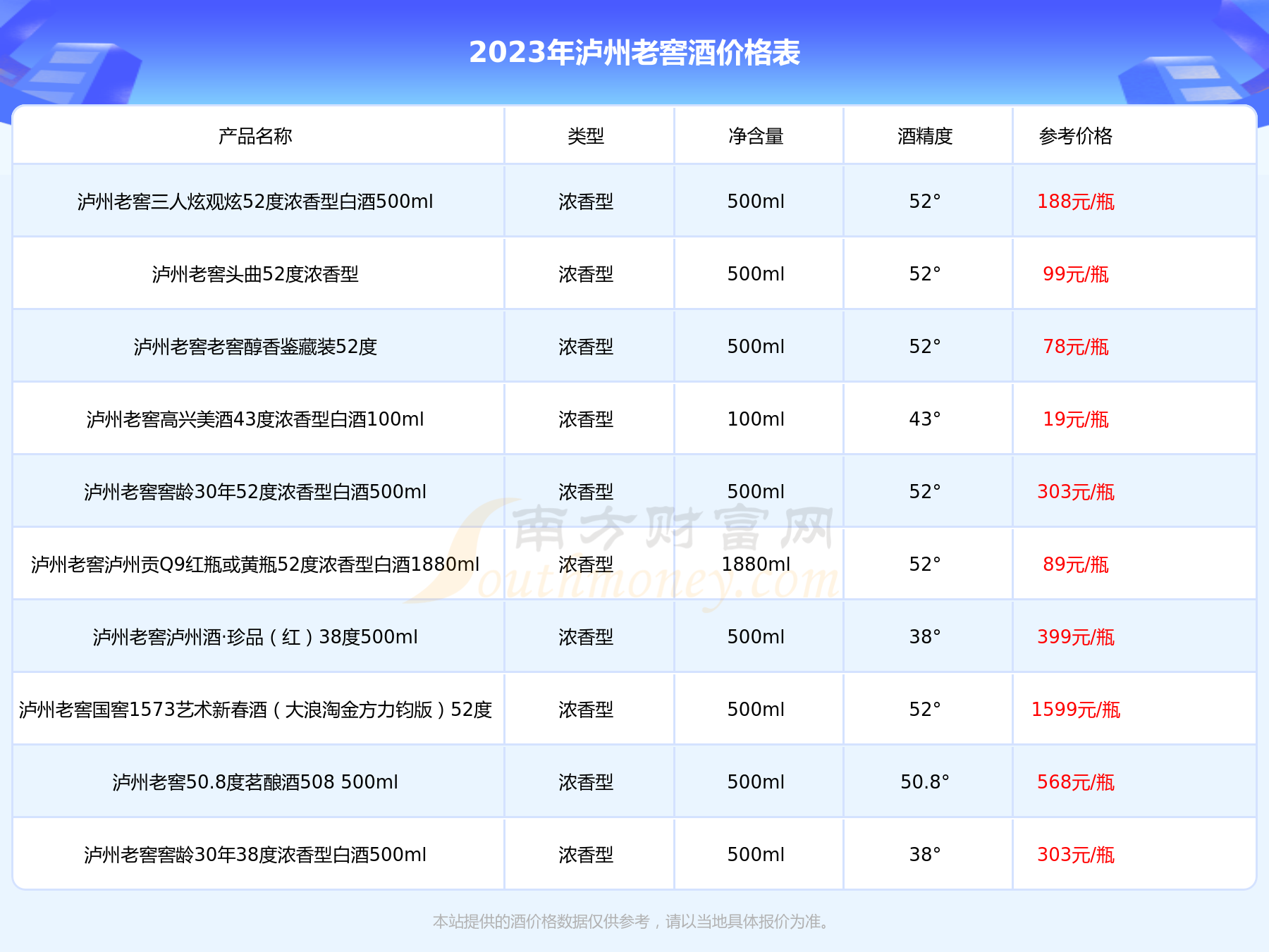The width and height of the screenshot is (1269, 952).
Task: Click 500ml in the 茗酿酒508 row
Action: pos(756,782)
